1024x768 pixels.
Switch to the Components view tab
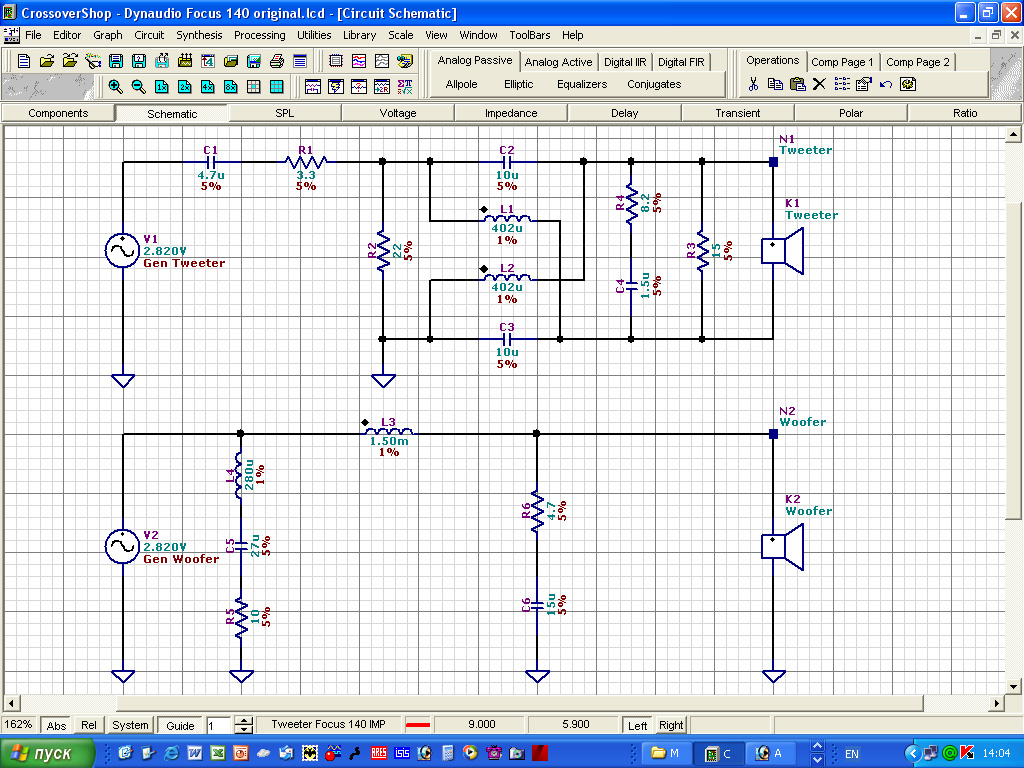(x=58, y=113)
